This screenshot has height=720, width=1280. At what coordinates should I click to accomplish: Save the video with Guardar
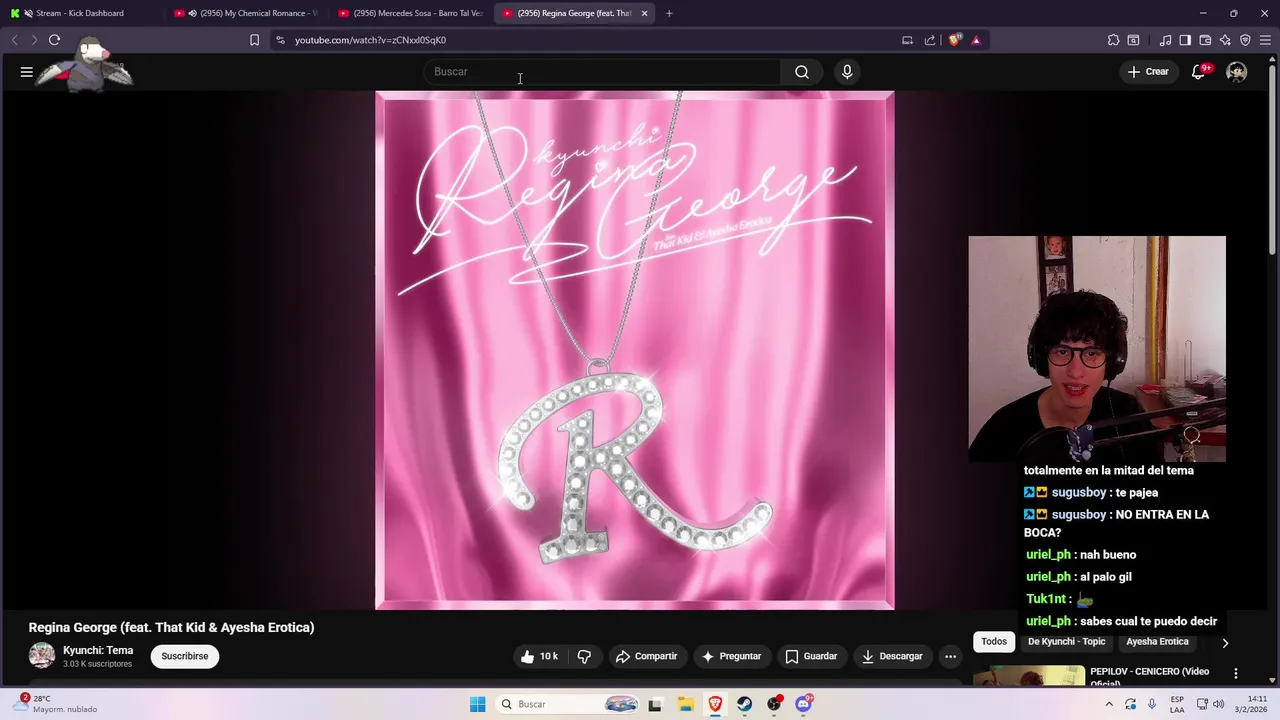coord(811,656)
